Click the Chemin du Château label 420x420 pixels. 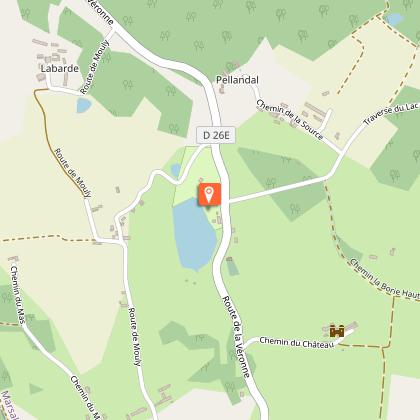point(296,343)
